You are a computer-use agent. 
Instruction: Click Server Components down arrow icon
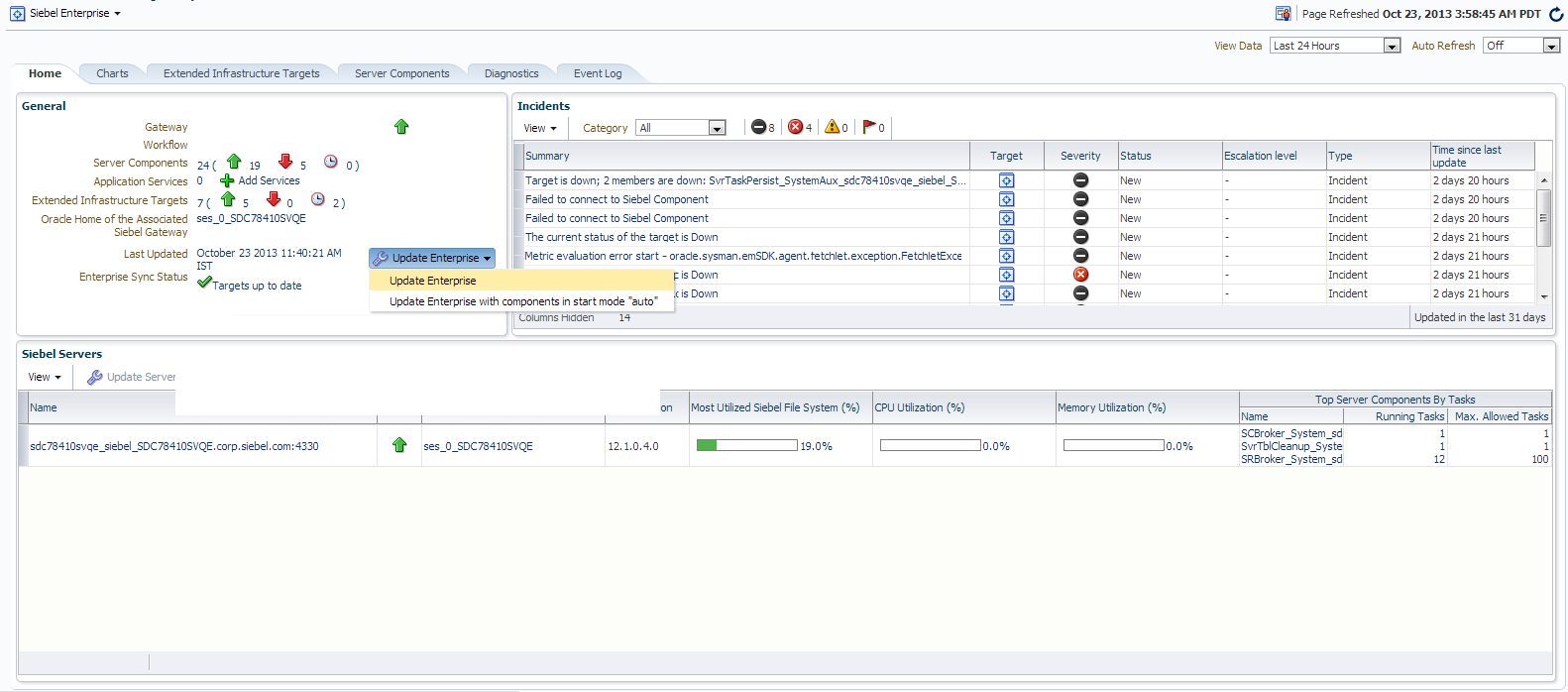(285, 162)
